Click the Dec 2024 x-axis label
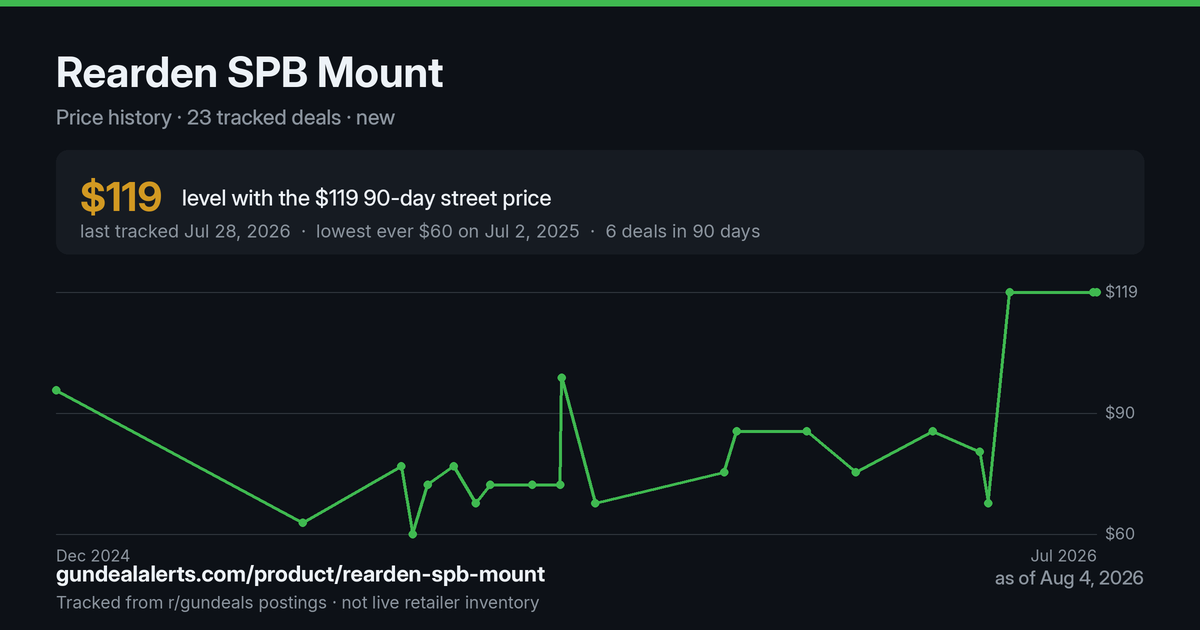The width and height of the screenshot is (1200, 630). tap(93, 555)
